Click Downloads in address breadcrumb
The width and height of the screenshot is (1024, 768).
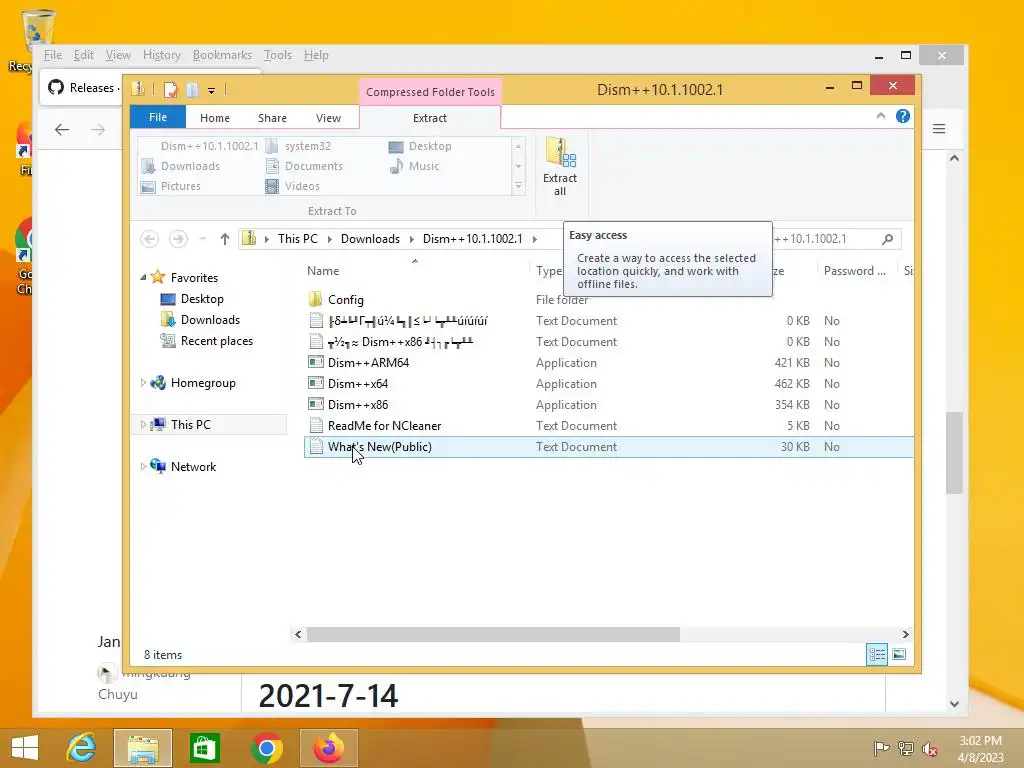[x=370, y=239]
